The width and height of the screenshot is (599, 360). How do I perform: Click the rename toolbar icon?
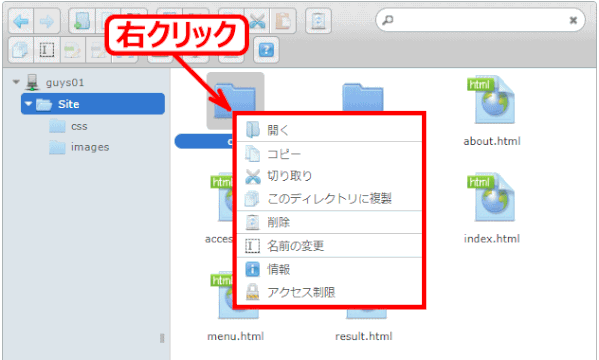[x=47, y=50]
